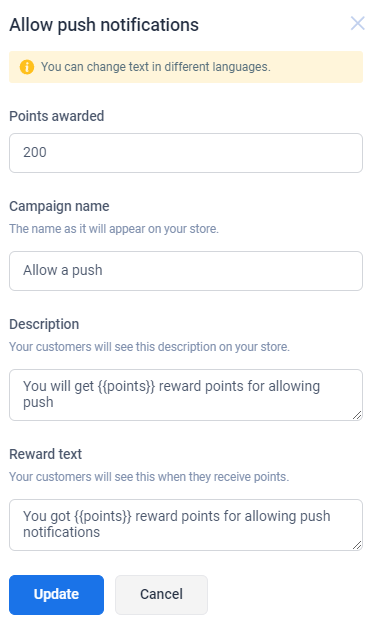Click the 'Points awarded' label
376x624 pixels.
click(56, 116)
